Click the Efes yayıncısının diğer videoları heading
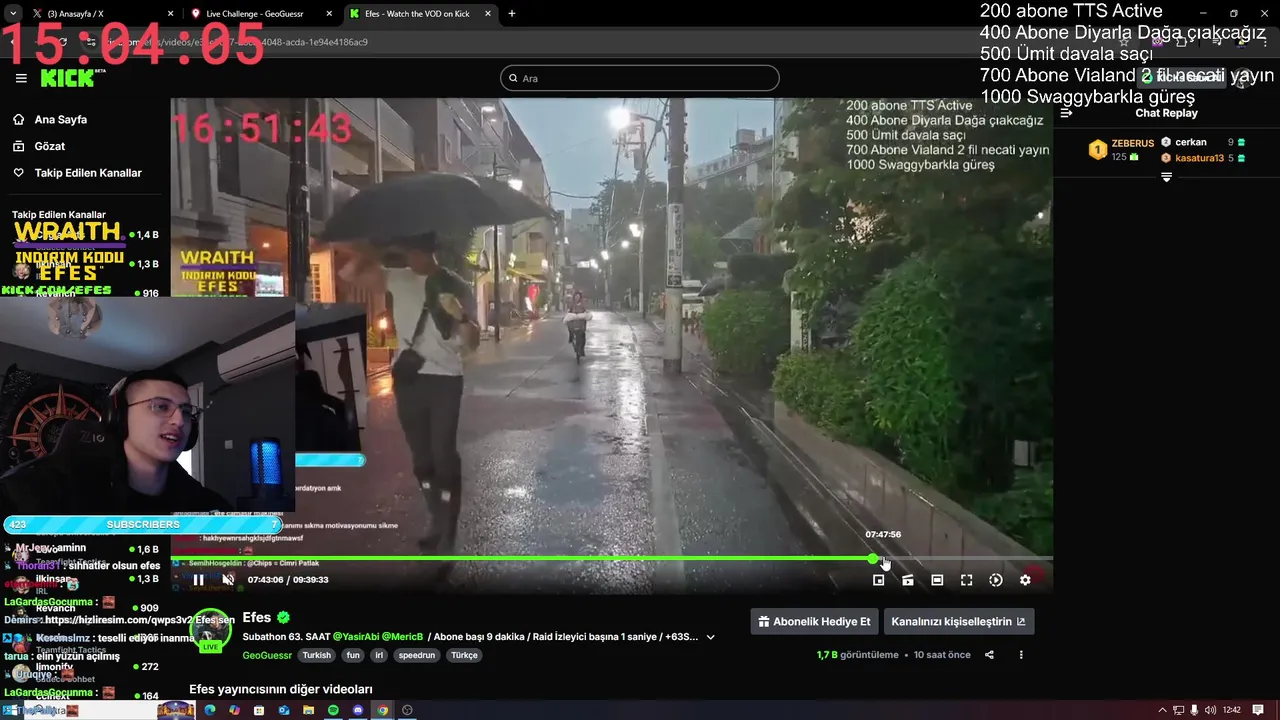Viewport: 1280px width, 720px height. pos(281,689)
